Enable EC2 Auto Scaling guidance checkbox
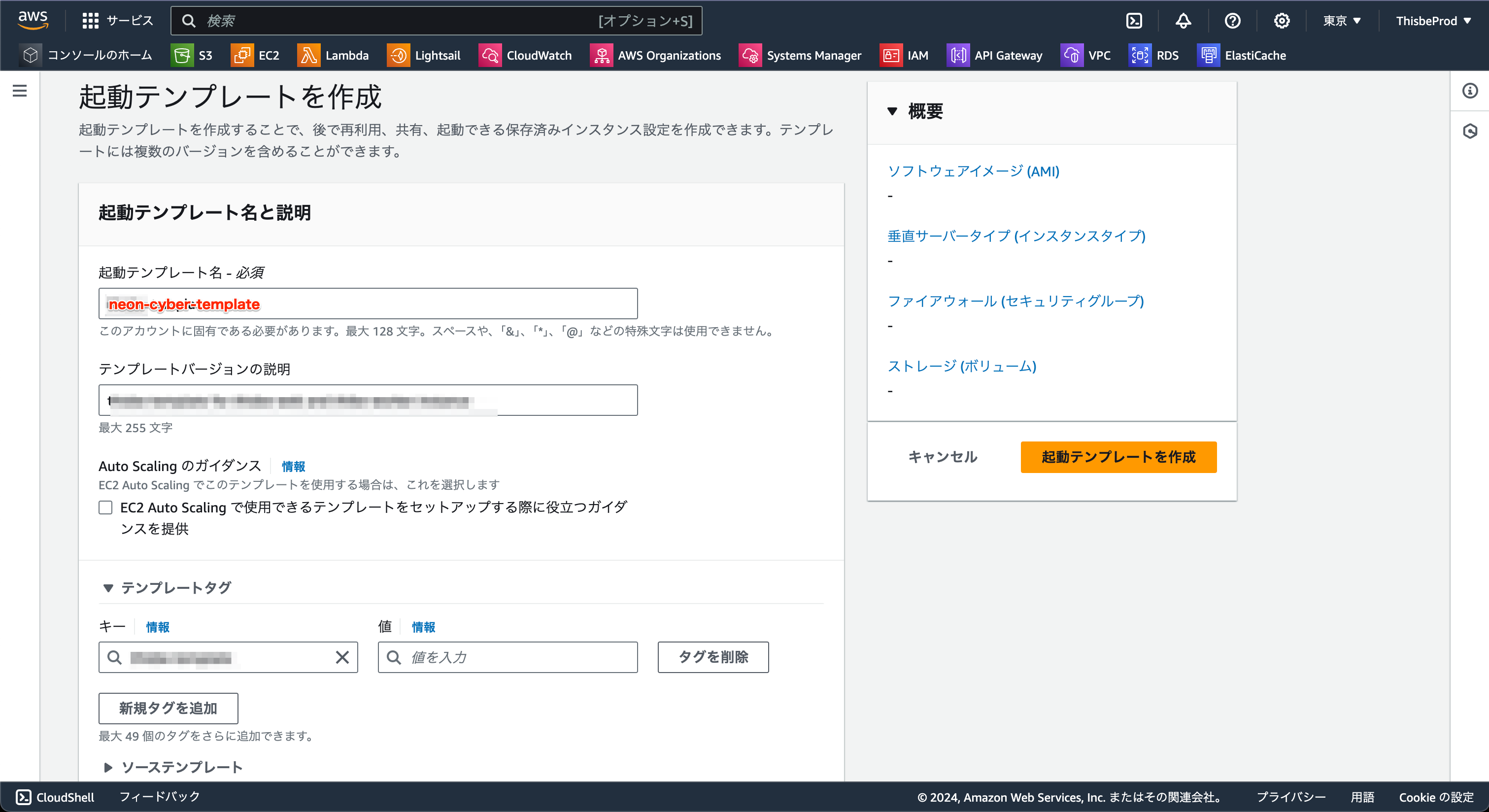The height and width of the screenshot is (812, 1489). tap(105, 507)
